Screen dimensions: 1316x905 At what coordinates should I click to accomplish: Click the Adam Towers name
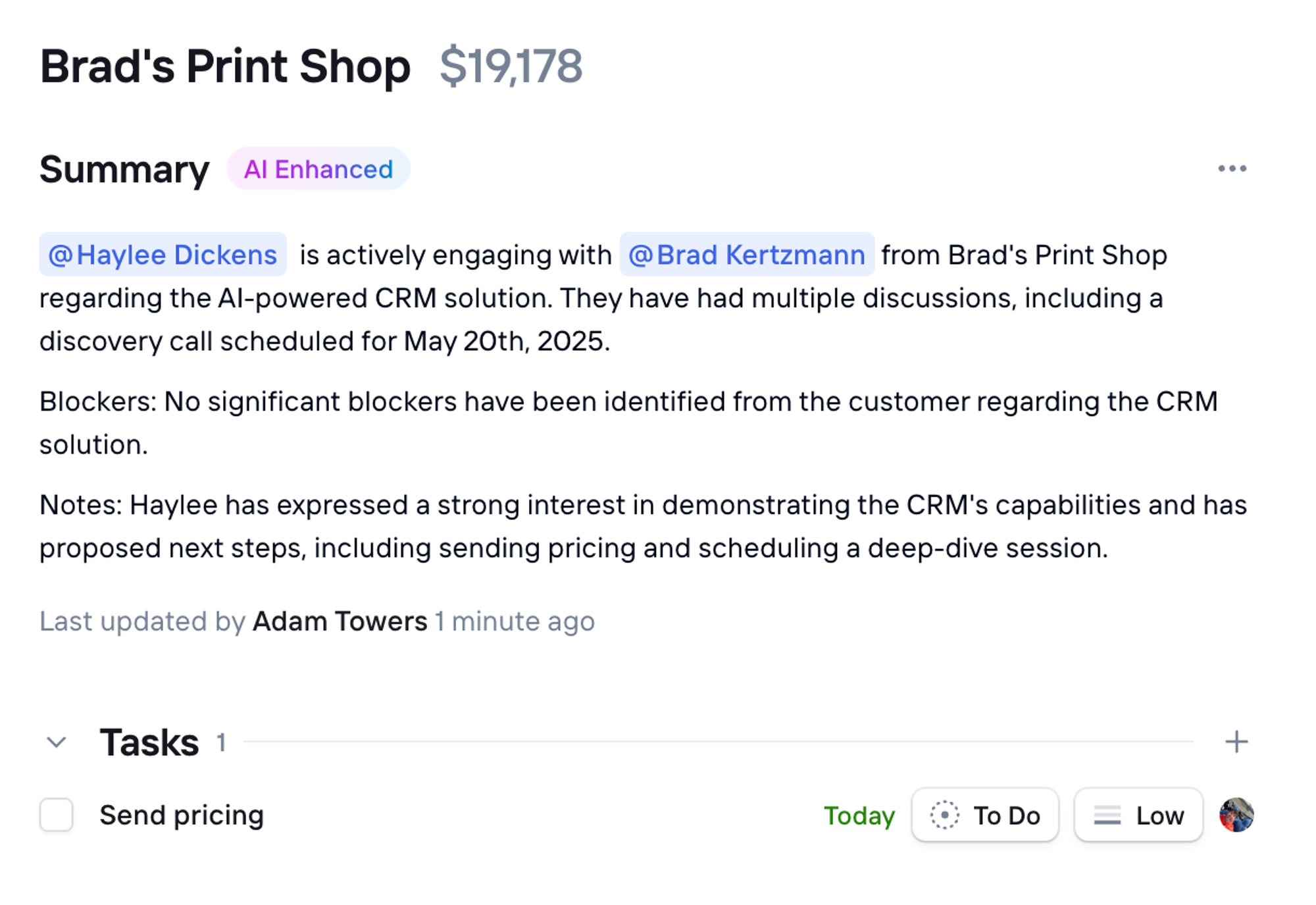340,621
